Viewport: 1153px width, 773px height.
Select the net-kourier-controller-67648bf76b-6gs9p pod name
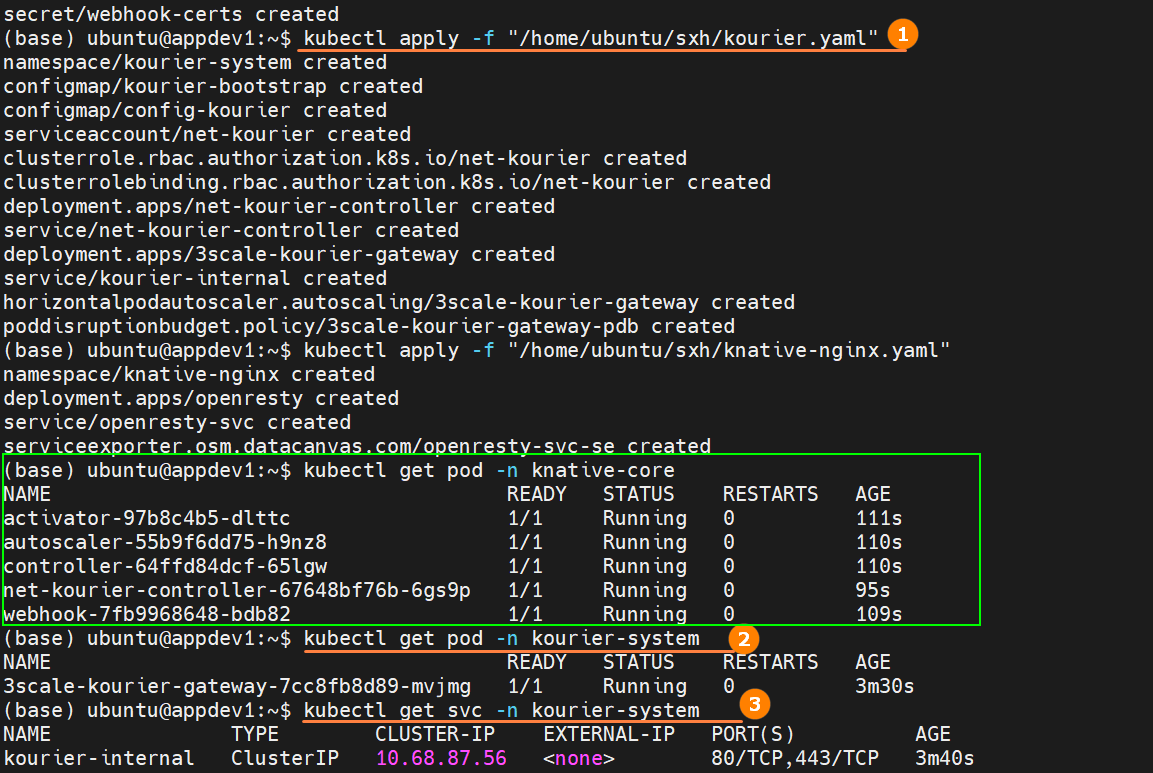click(236, 590)
